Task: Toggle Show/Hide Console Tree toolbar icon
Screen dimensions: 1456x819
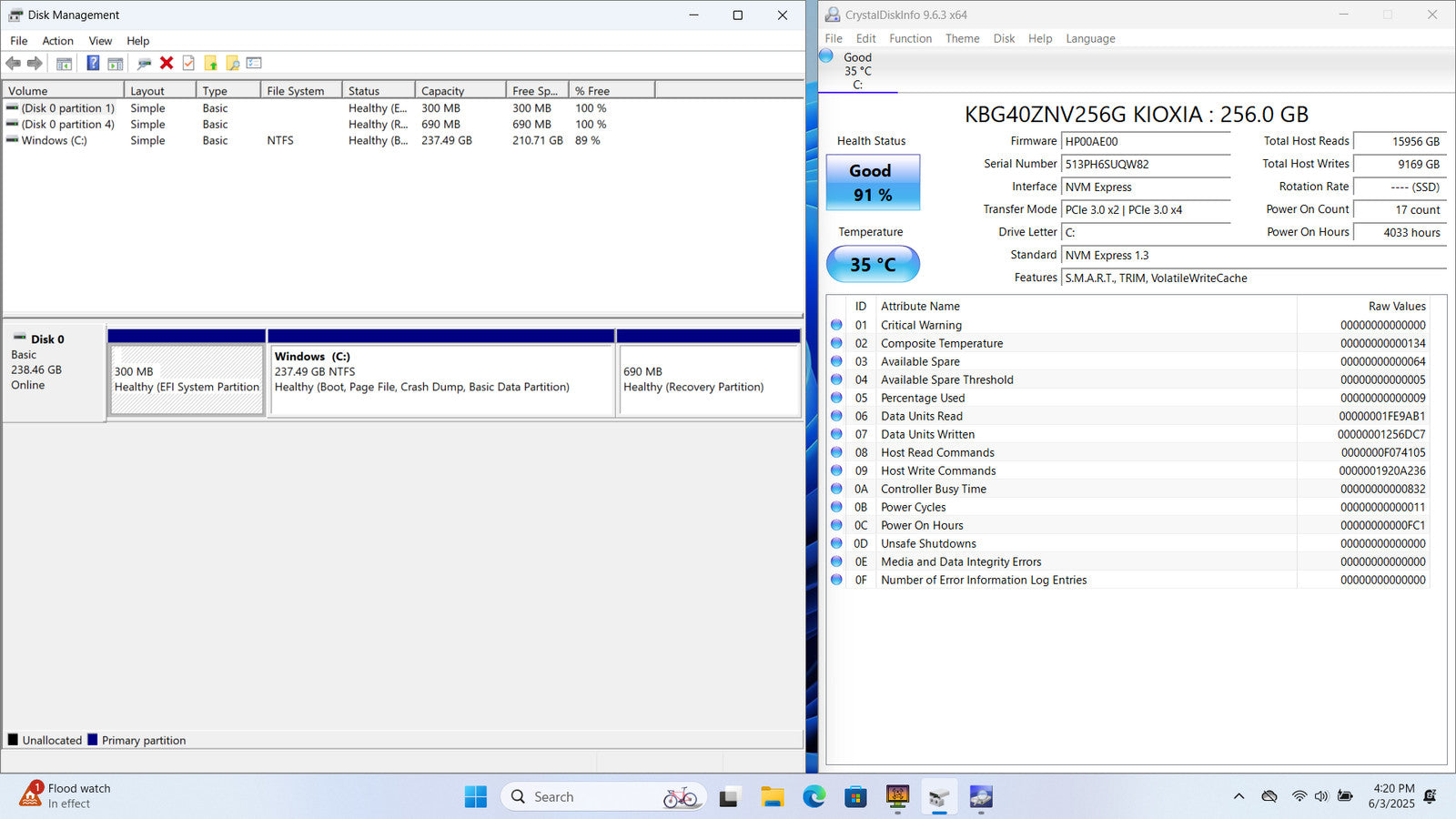Action: point(64,64)
